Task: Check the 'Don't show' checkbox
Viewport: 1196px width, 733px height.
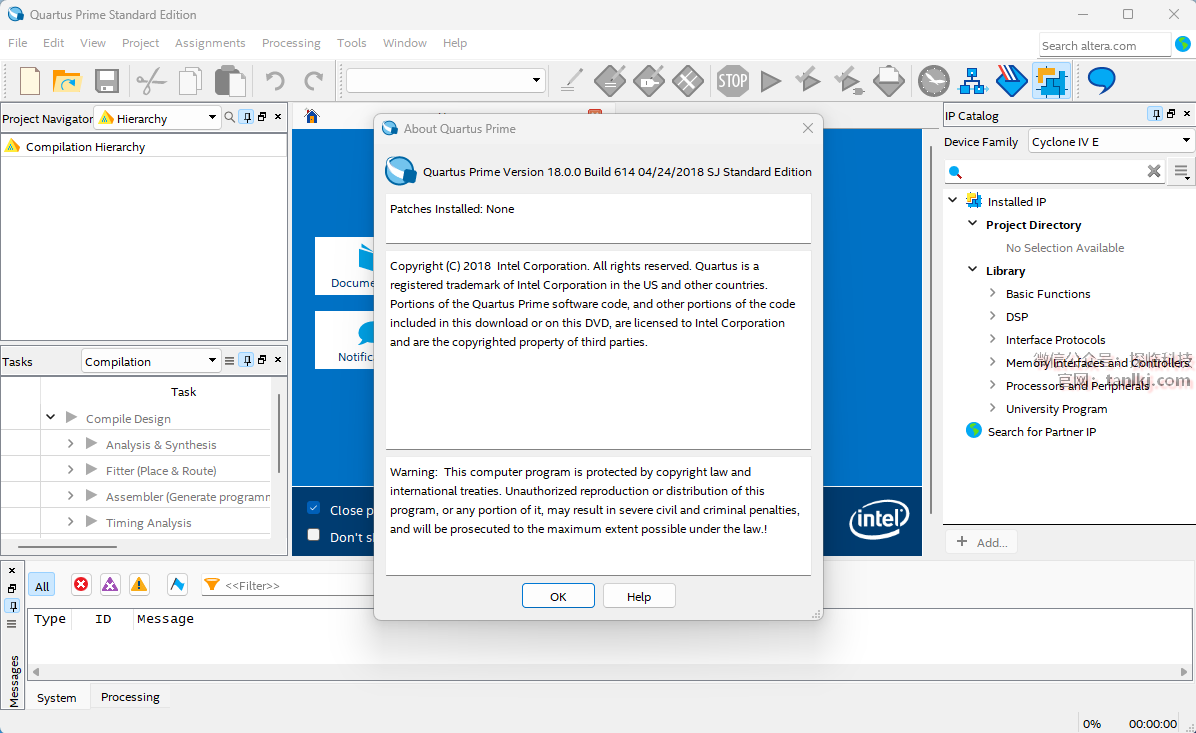Action: pos(314,536)
